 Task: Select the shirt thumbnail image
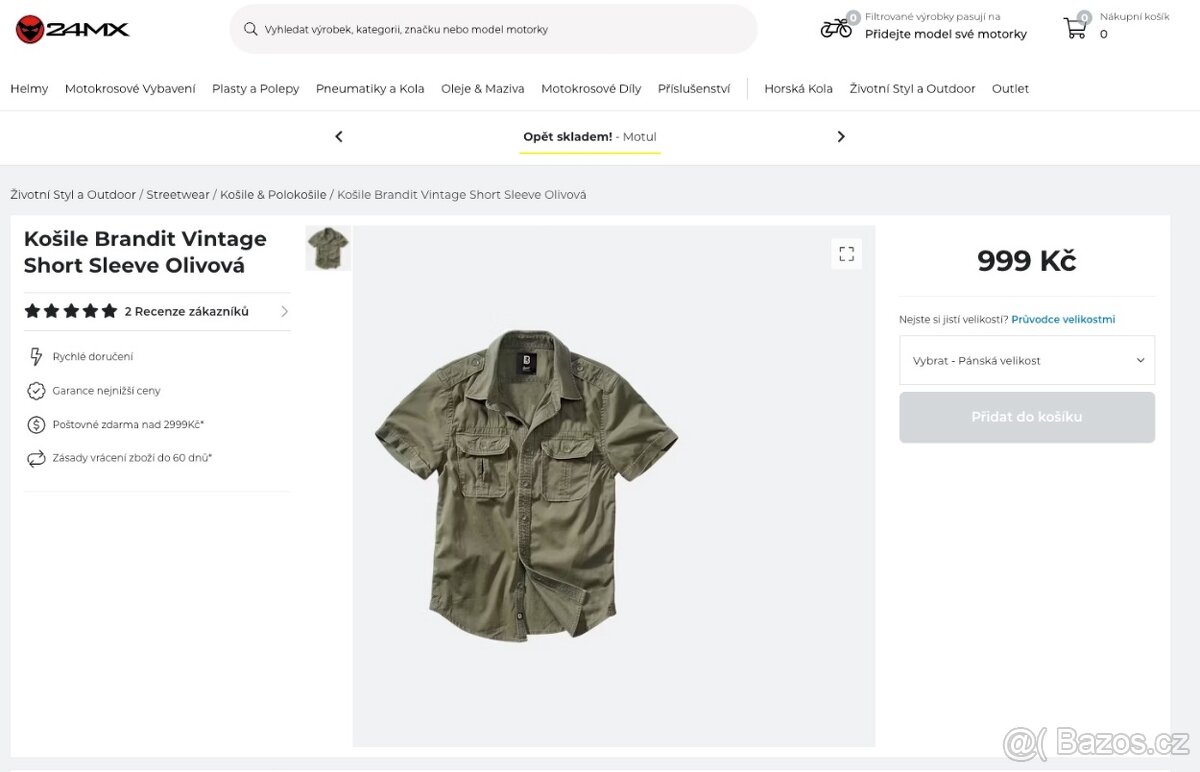328,248
